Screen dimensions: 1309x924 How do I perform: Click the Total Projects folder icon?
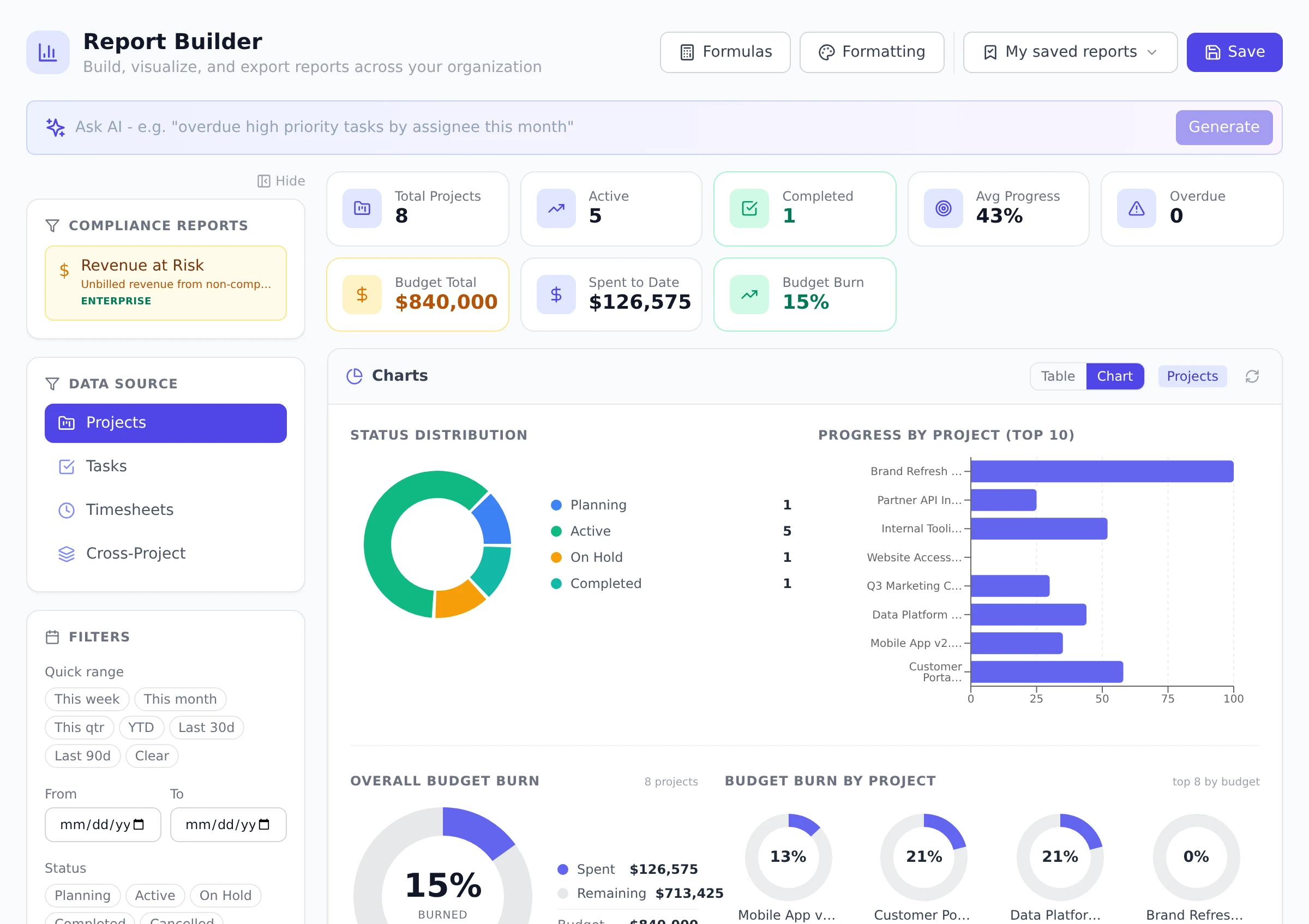(362, 208)
